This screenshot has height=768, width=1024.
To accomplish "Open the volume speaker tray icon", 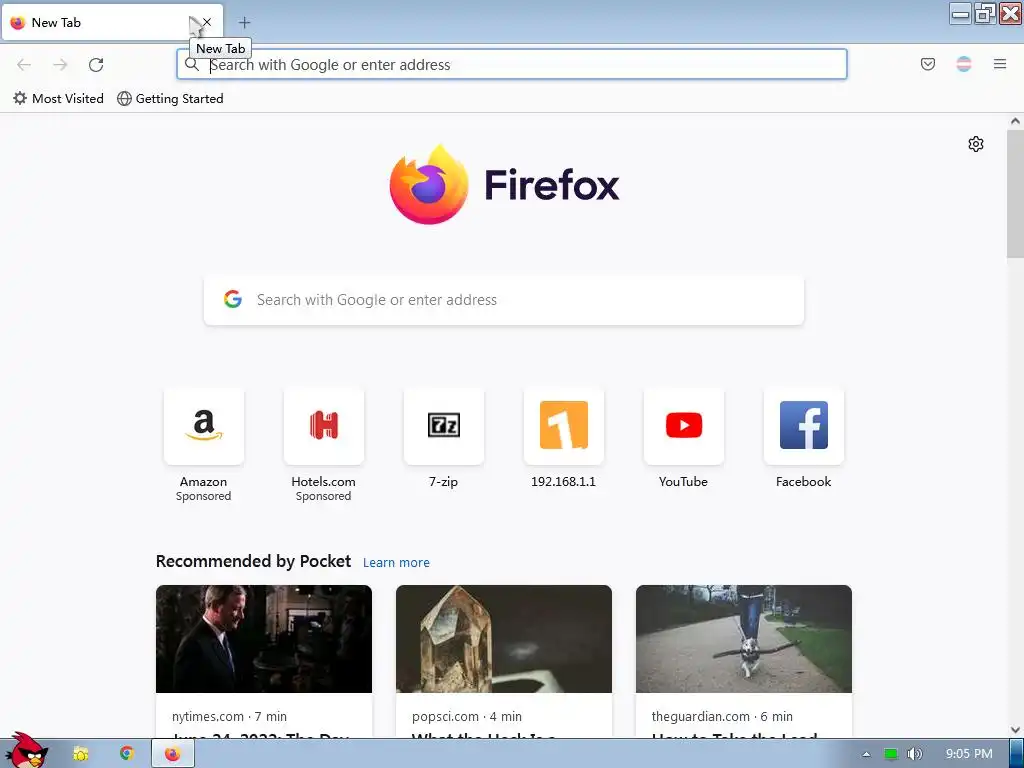I will coord(915,754).
